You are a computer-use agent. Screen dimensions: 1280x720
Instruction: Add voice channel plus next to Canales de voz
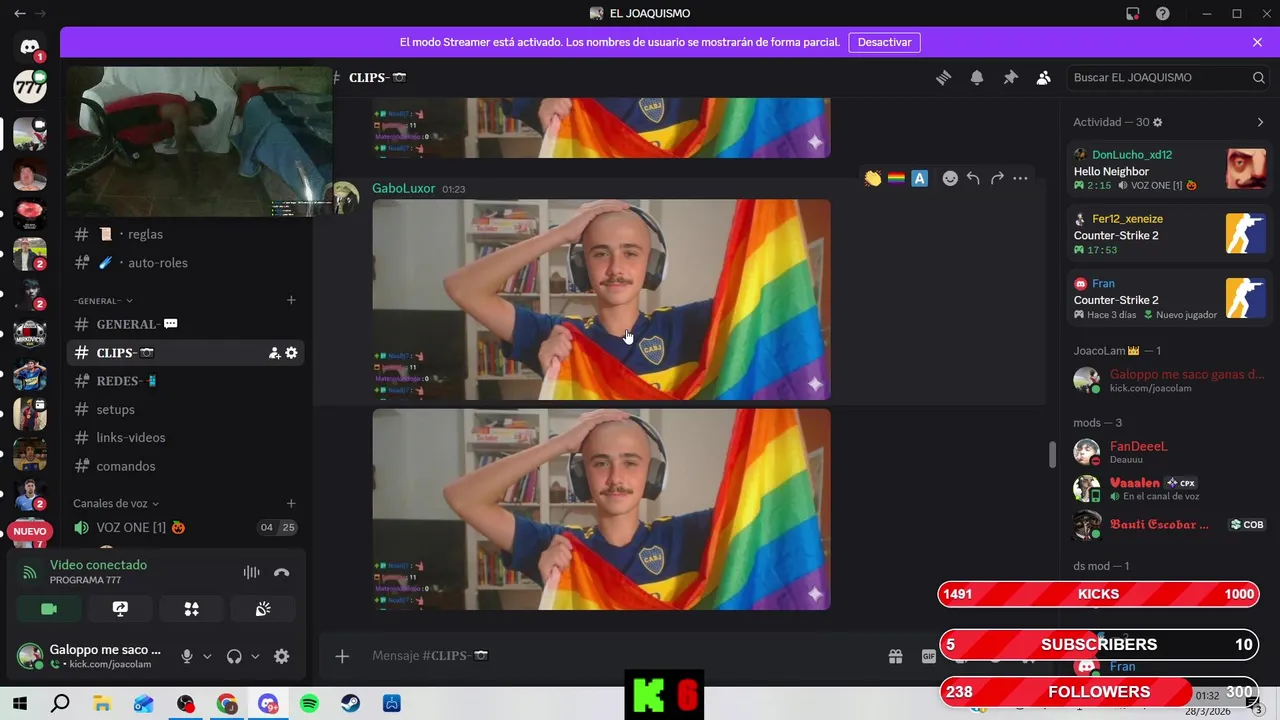point(291,503)
